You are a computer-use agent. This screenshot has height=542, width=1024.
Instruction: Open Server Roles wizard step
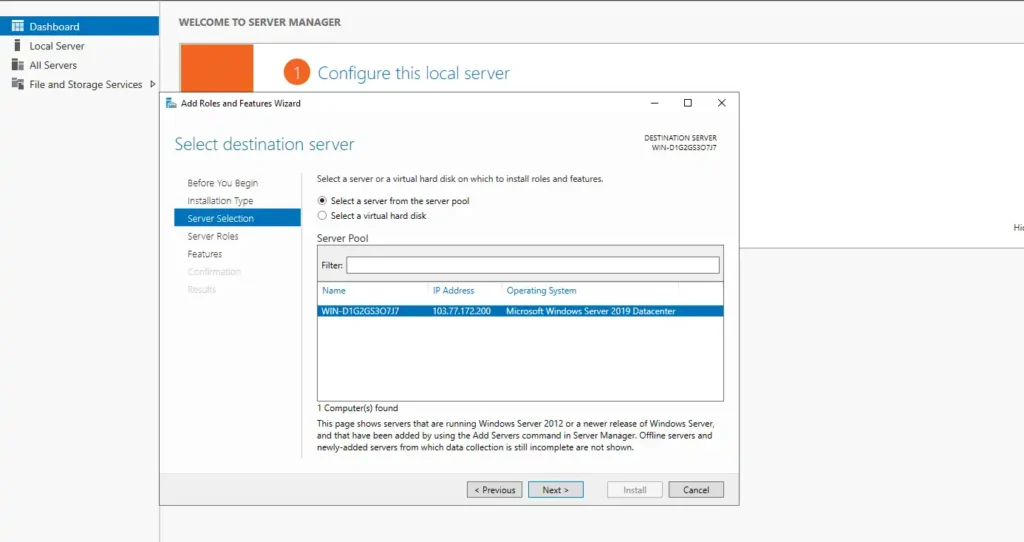coord(213,236)
